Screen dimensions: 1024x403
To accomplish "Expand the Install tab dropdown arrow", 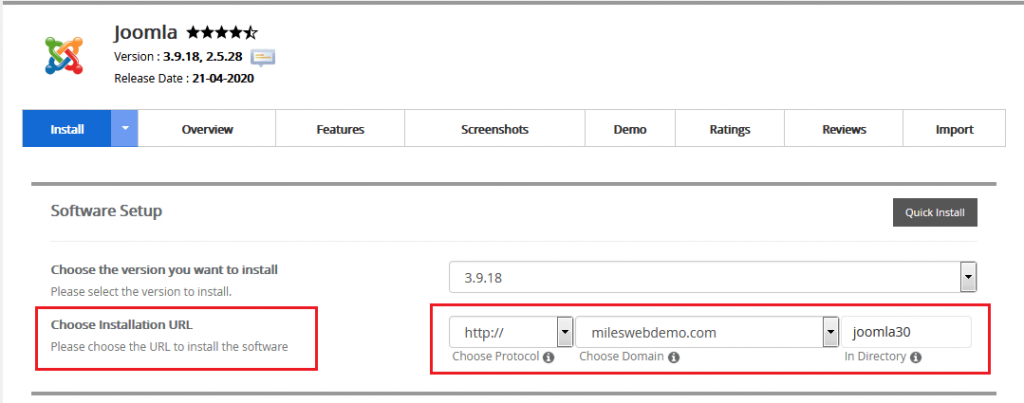I will point(125,129).
